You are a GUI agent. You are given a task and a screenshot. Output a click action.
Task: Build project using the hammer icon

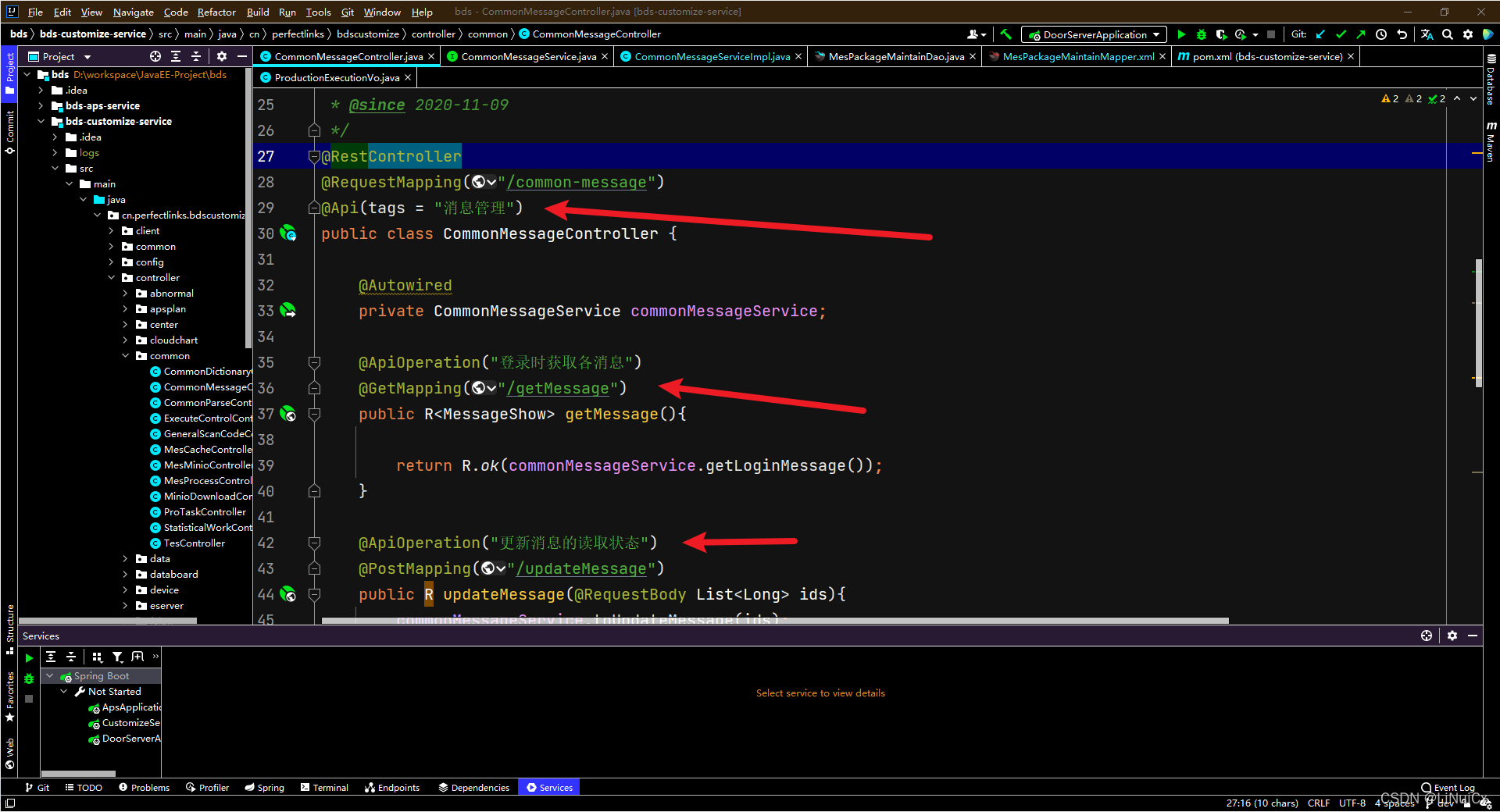pyautogui.click(x=1005, y=34)
